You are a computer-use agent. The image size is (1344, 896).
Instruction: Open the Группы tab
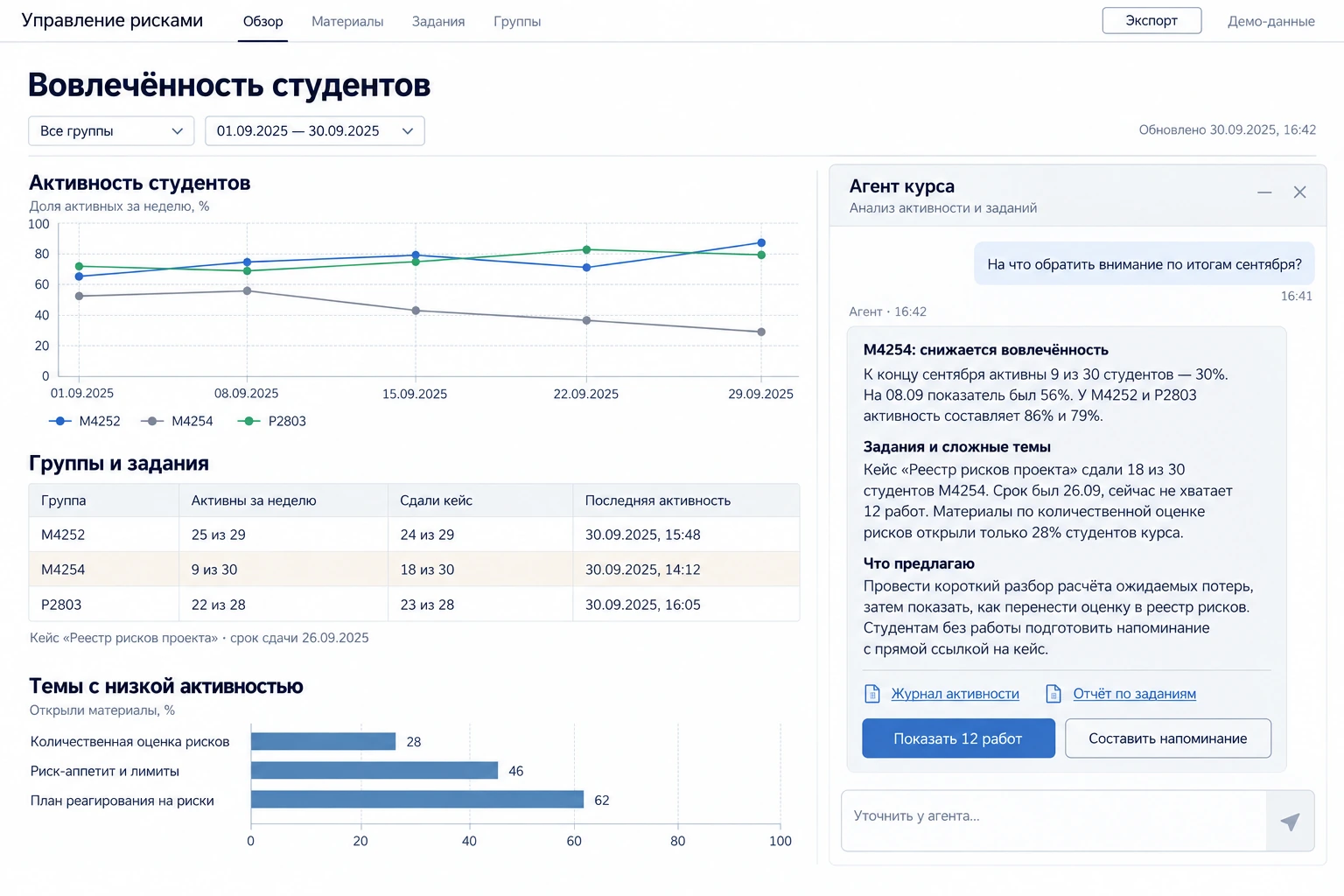(517, 21)
